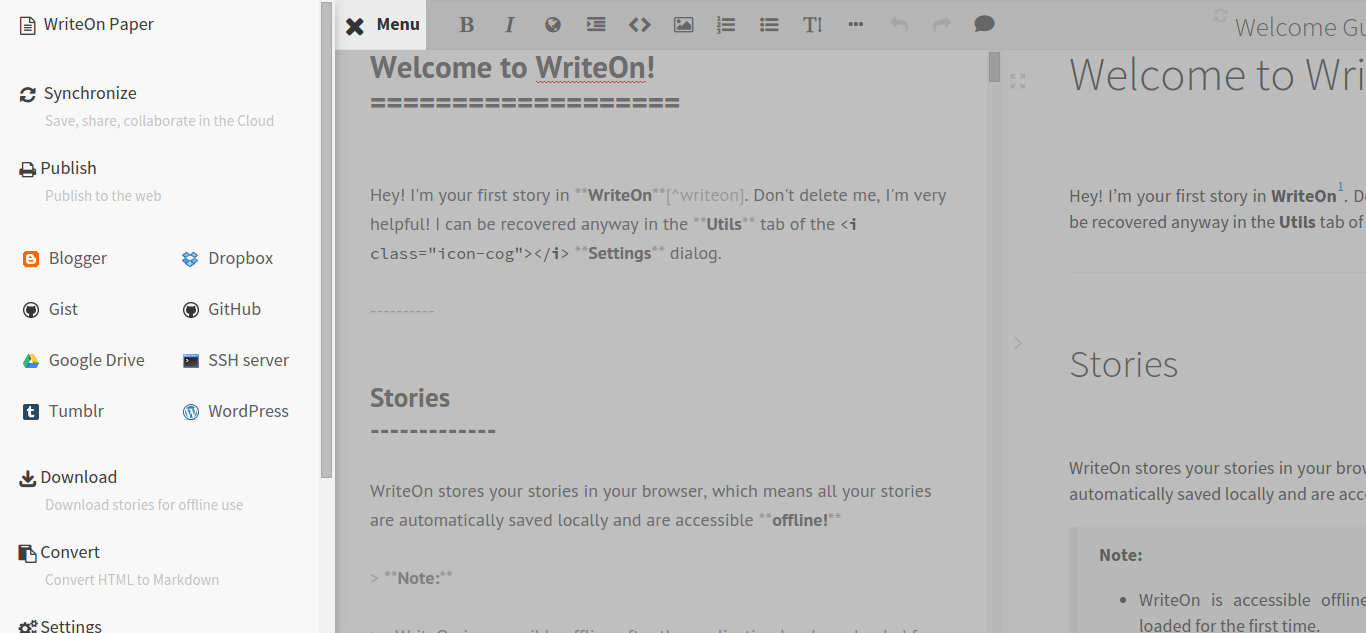Open Settings at bottom of menu
The width and height of the screenshot is (1366, 633).
point(60,626)
